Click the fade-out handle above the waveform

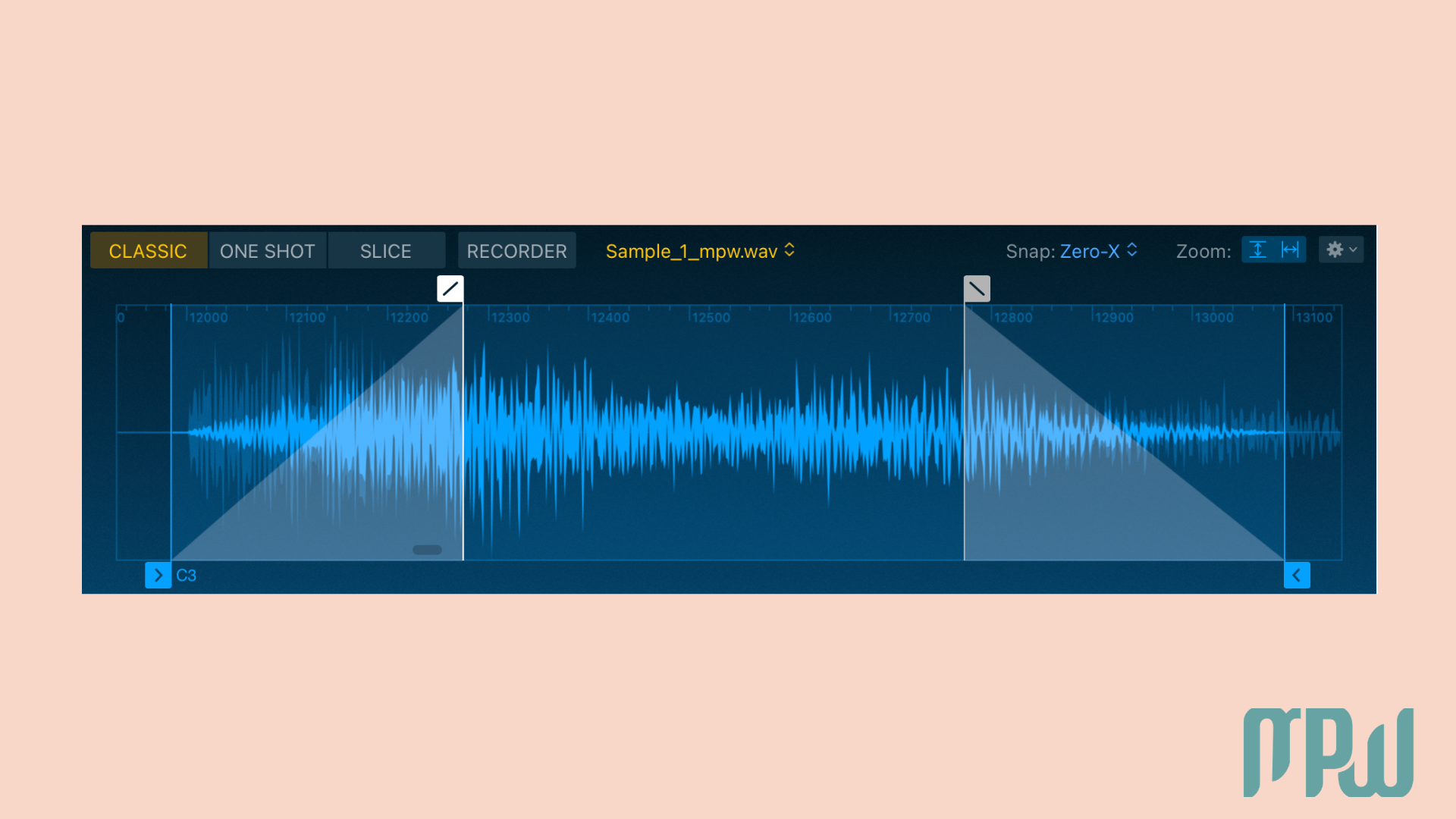pos(977,288)
